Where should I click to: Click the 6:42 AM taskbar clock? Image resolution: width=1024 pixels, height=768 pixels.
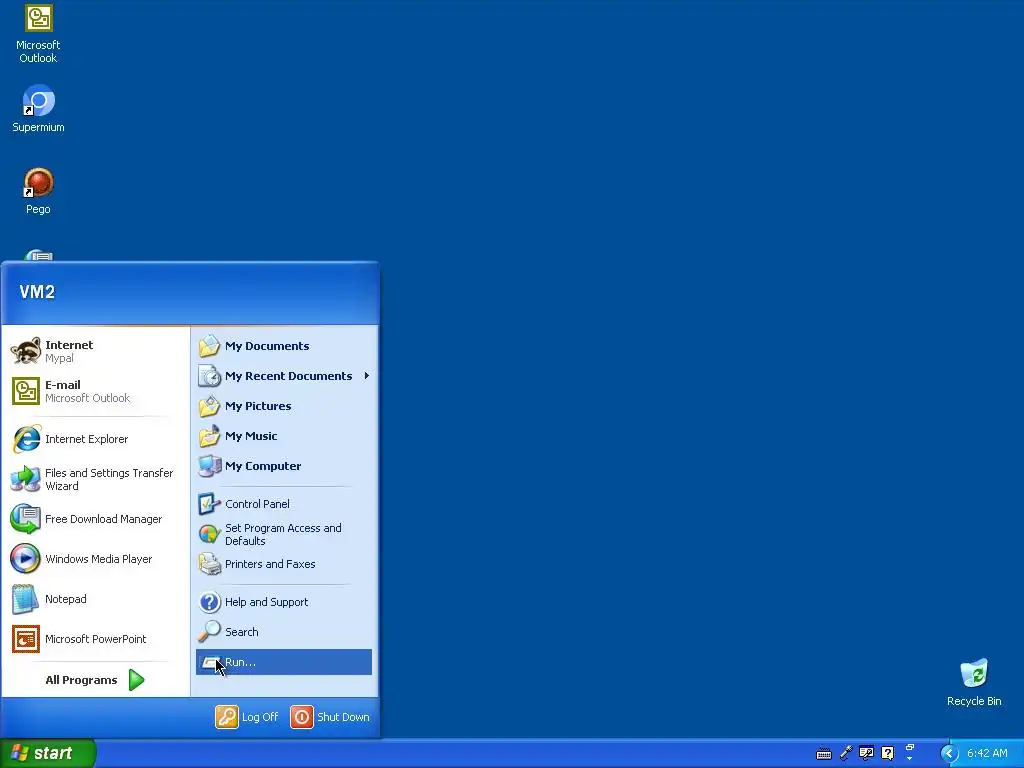pos(987,753)
